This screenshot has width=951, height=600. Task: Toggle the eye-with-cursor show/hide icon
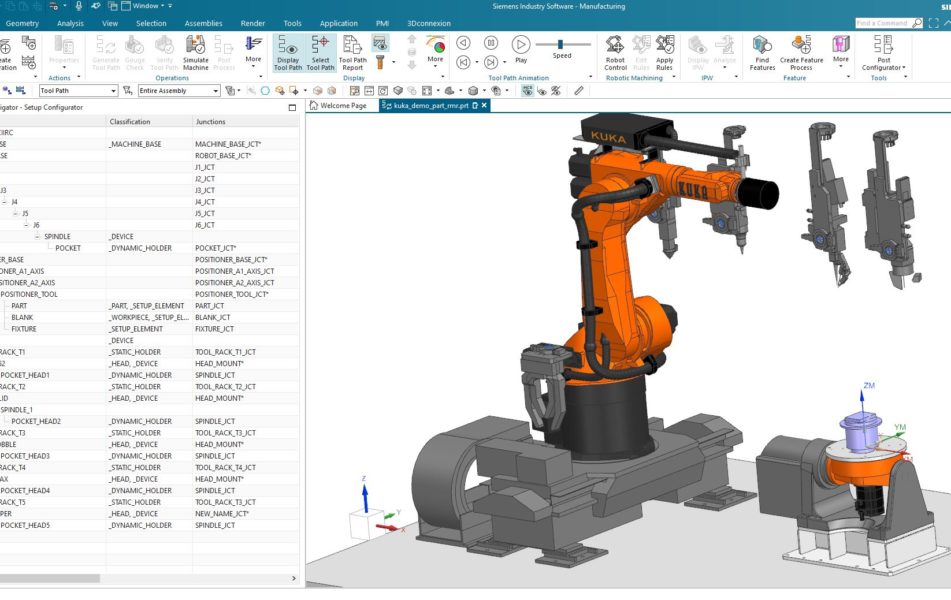pos(542,90)
